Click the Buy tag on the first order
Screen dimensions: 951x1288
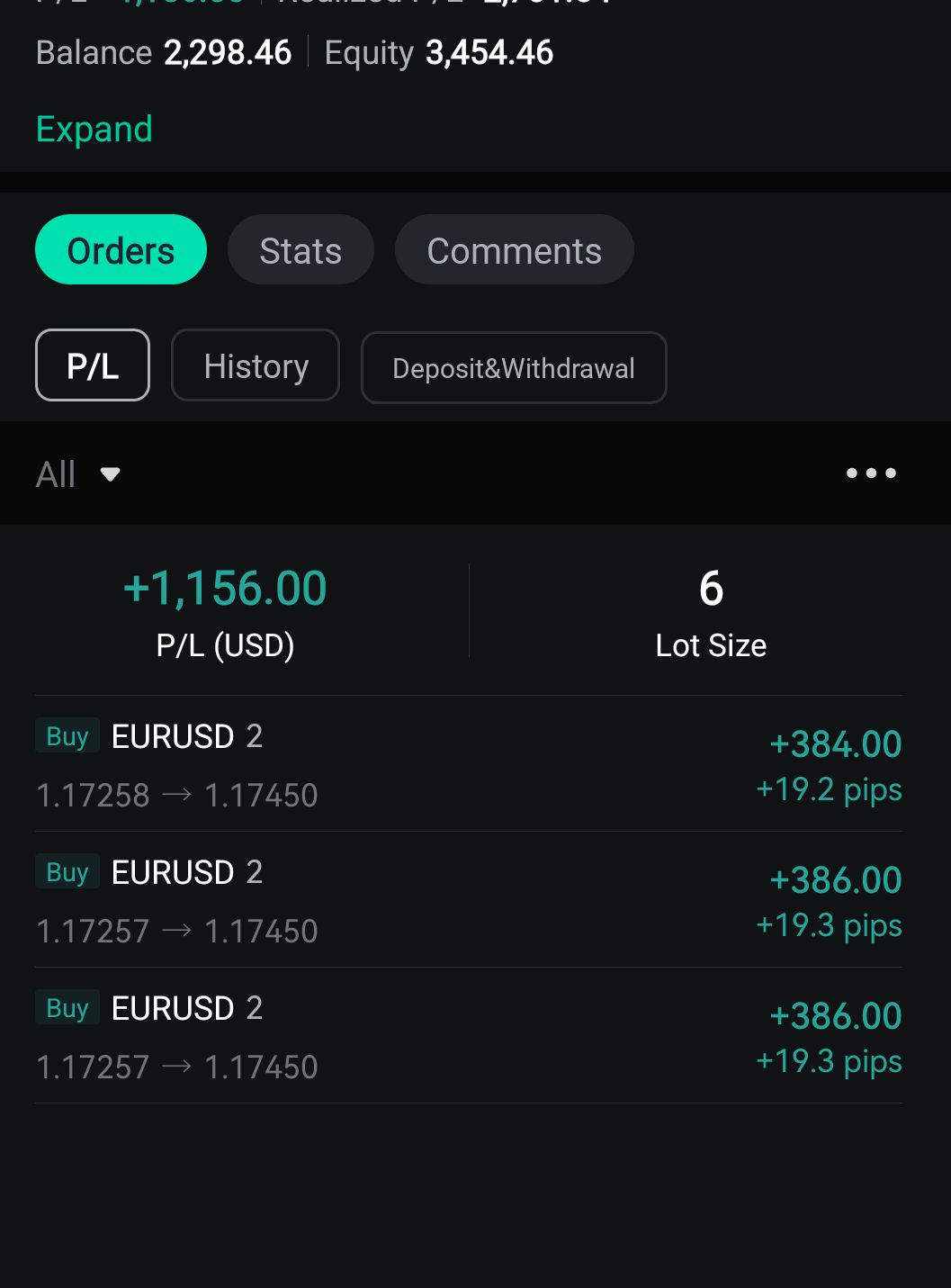click(67, 736)
